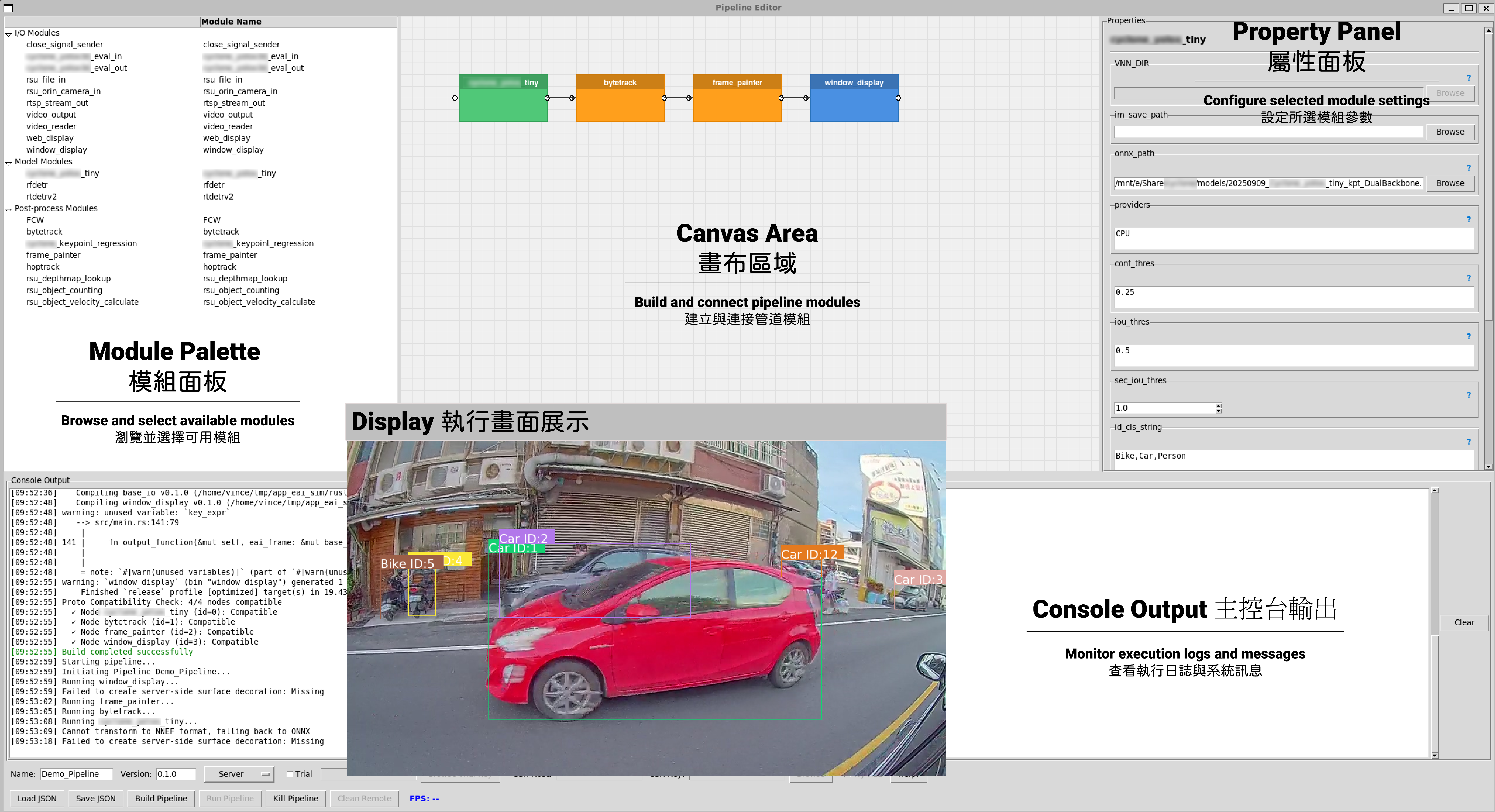Click the output port of window_display node

click(898, 98)
